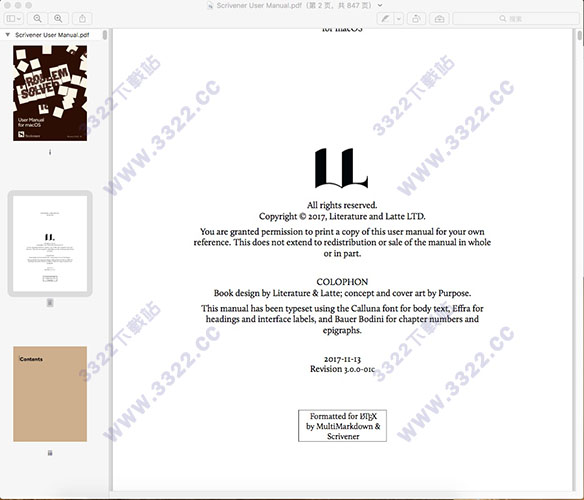Click the zoom out magnifier icon
Image resolution: width=584 pixels, height=500 pixels.
pos(37,18)
